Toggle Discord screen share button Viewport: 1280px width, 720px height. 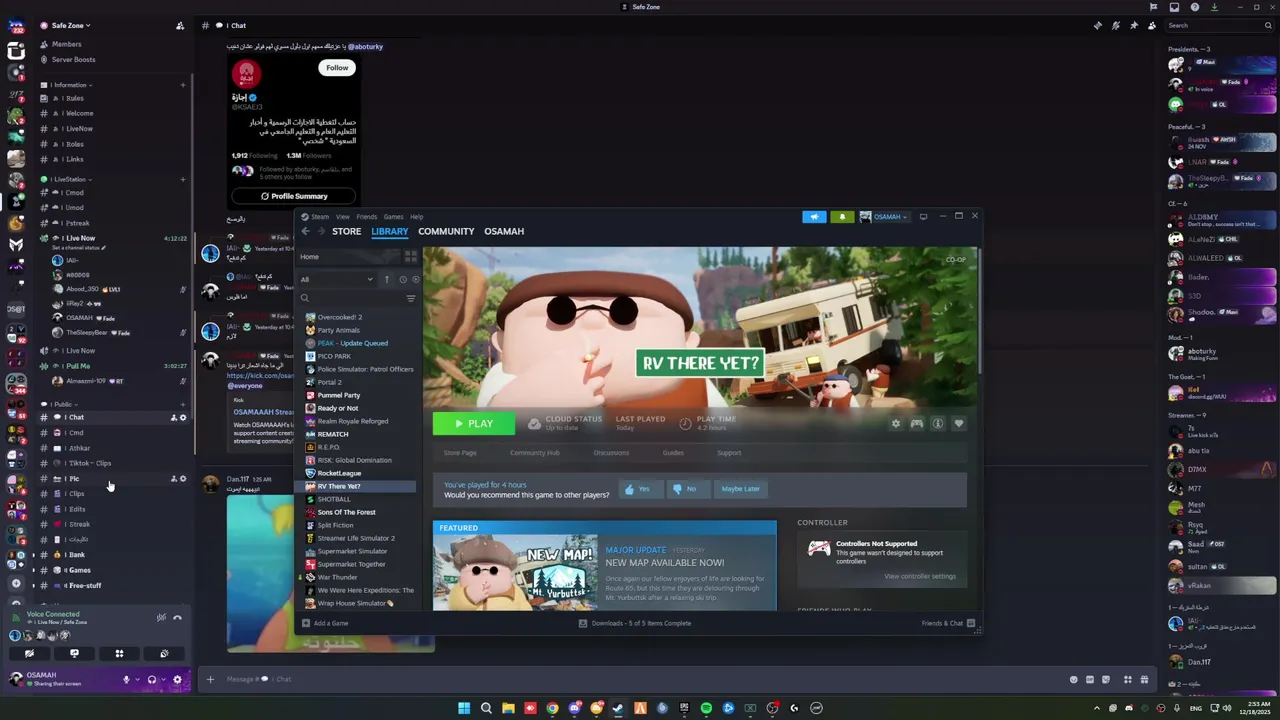click(x=74, y=653)
